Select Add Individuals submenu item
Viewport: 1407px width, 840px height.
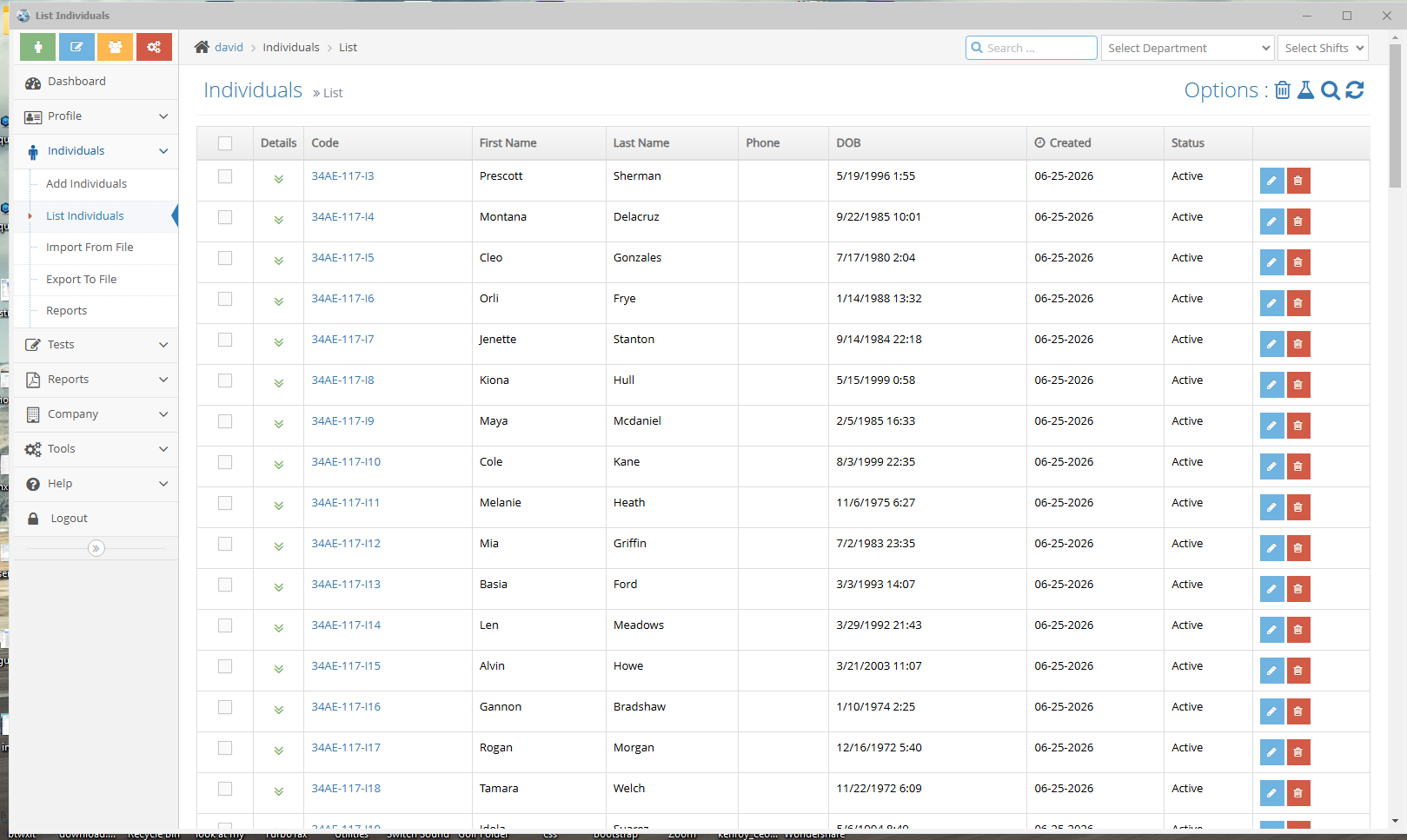86,183
